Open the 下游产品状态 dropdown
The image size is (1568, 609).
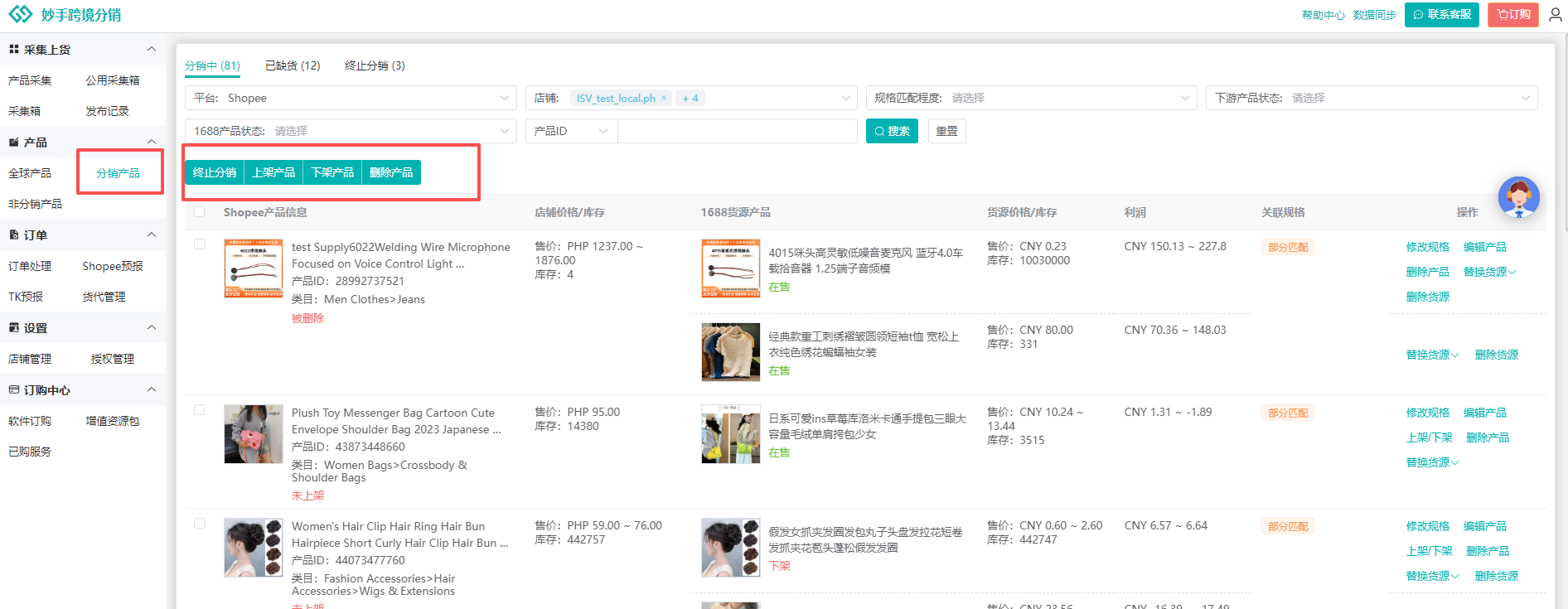1372,98
